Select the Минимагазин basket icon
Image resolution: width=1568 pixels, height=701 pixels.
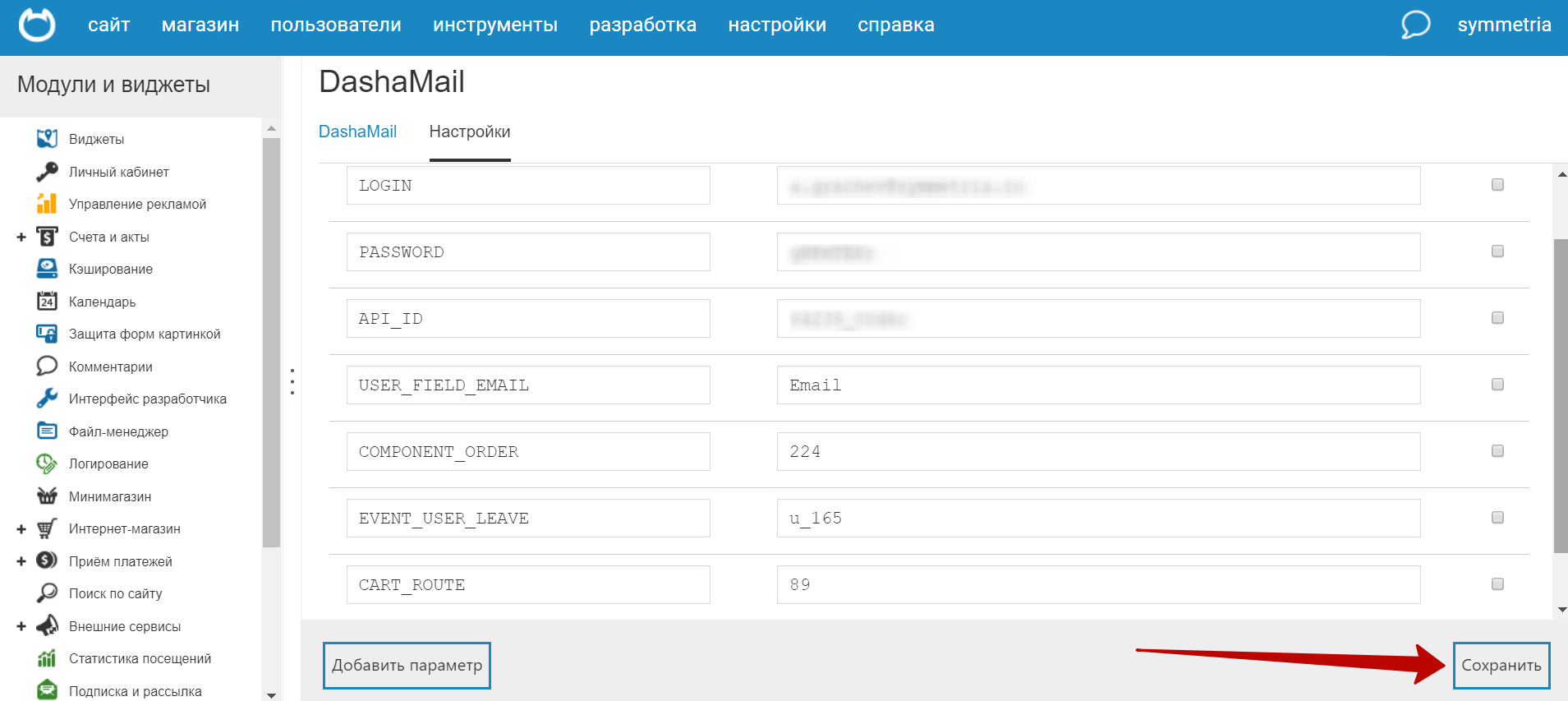point(47,496)
